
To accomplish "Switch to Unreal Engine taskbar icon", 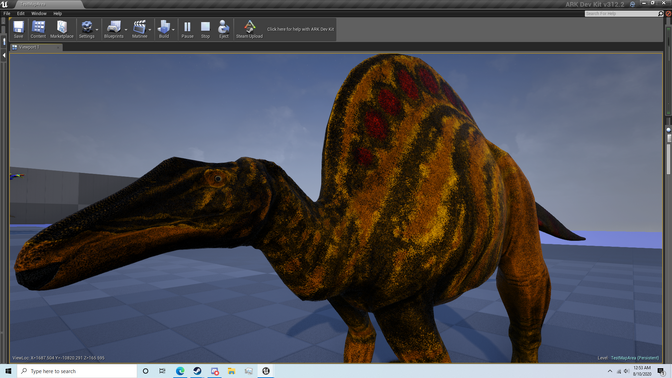I will tap(266, 371).
